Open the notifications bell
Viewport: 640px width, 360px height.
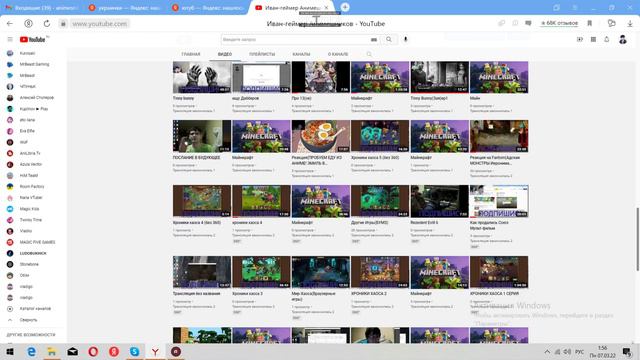pyautogui.click(x=607, y=40)
